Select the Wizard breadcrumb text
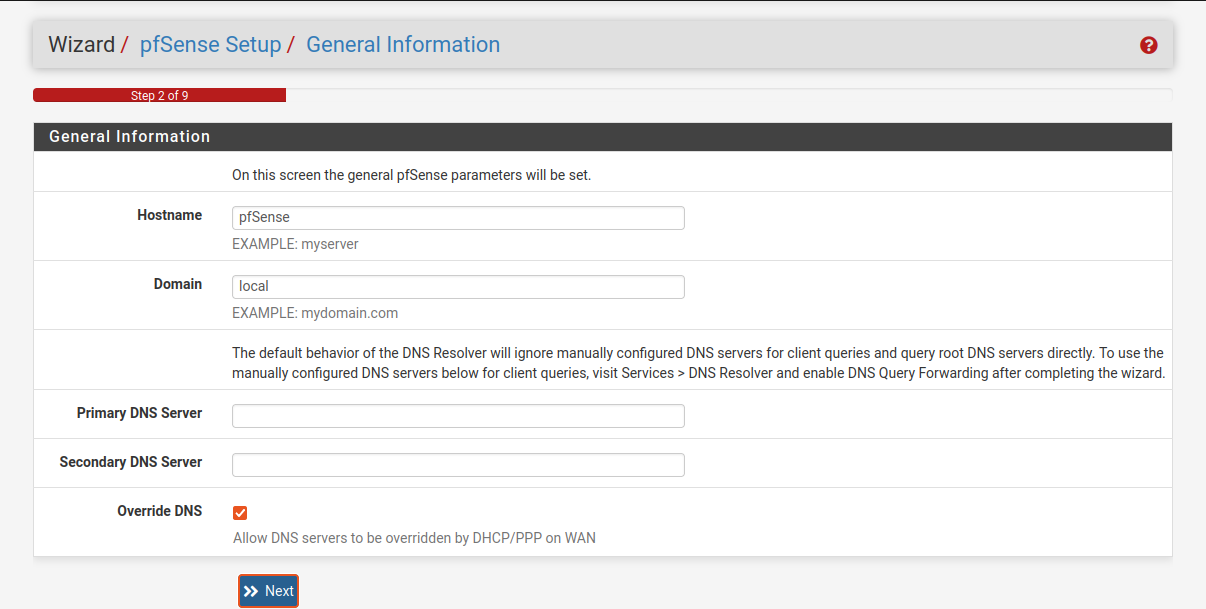The image size is (1206, 609). [82, 45]
